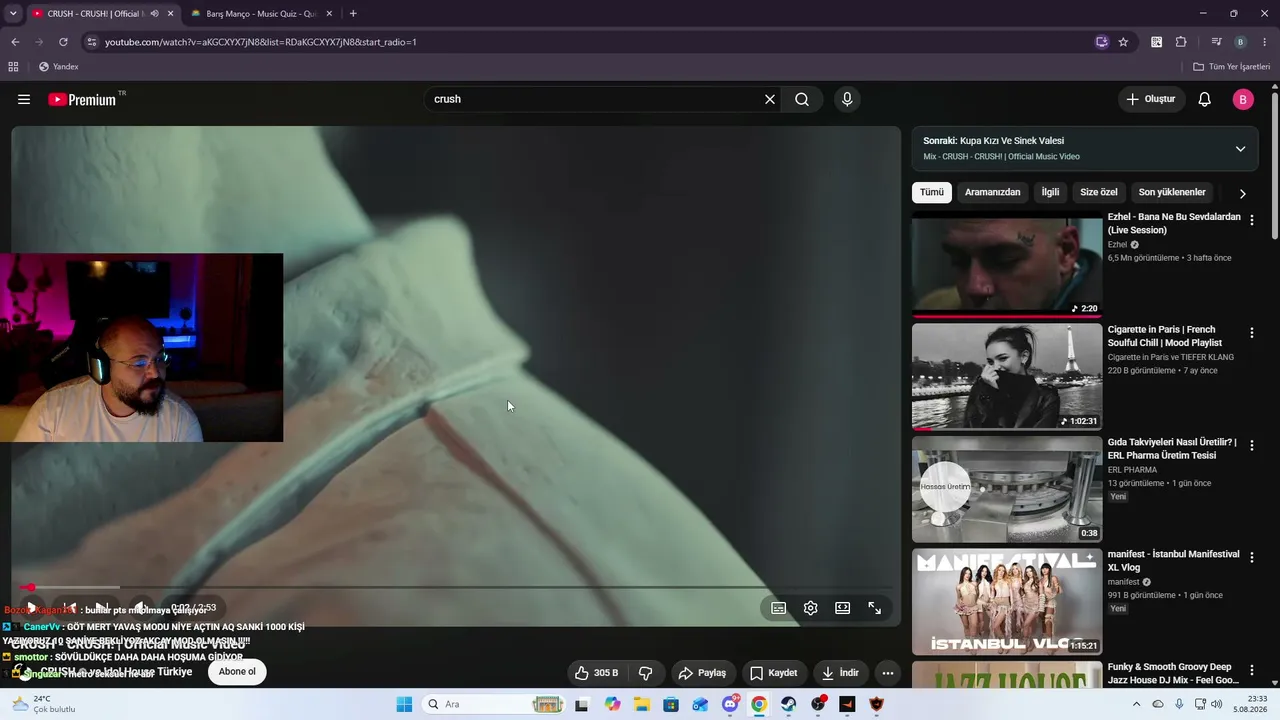This screenshot has height=720, width=1280.
Task: Open the Tüm Yer İşaretleri folder
Action: (x=1231, y=67)
